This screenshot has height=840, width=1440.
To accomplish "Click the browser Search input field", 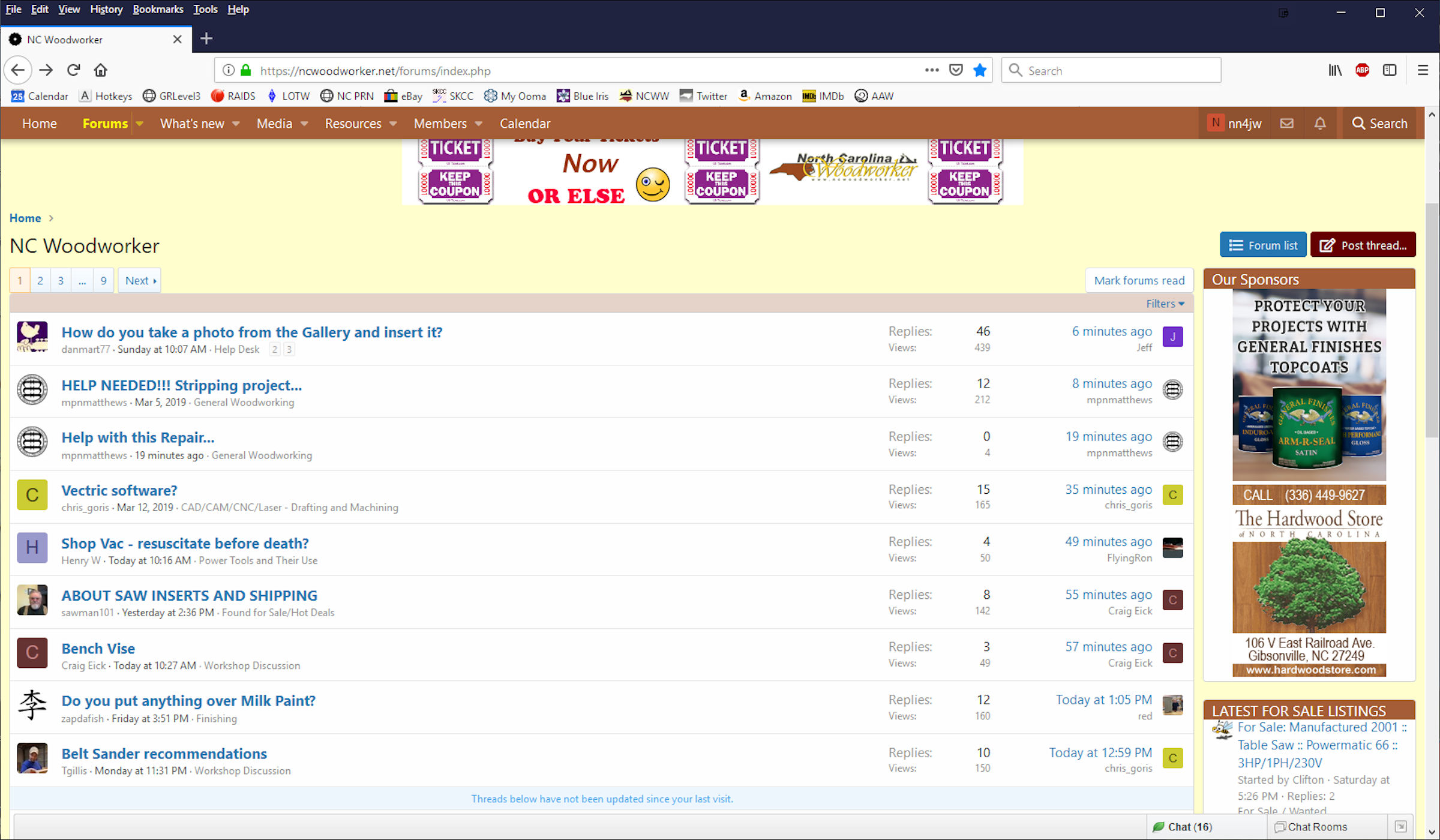I will coord(1111,70).
